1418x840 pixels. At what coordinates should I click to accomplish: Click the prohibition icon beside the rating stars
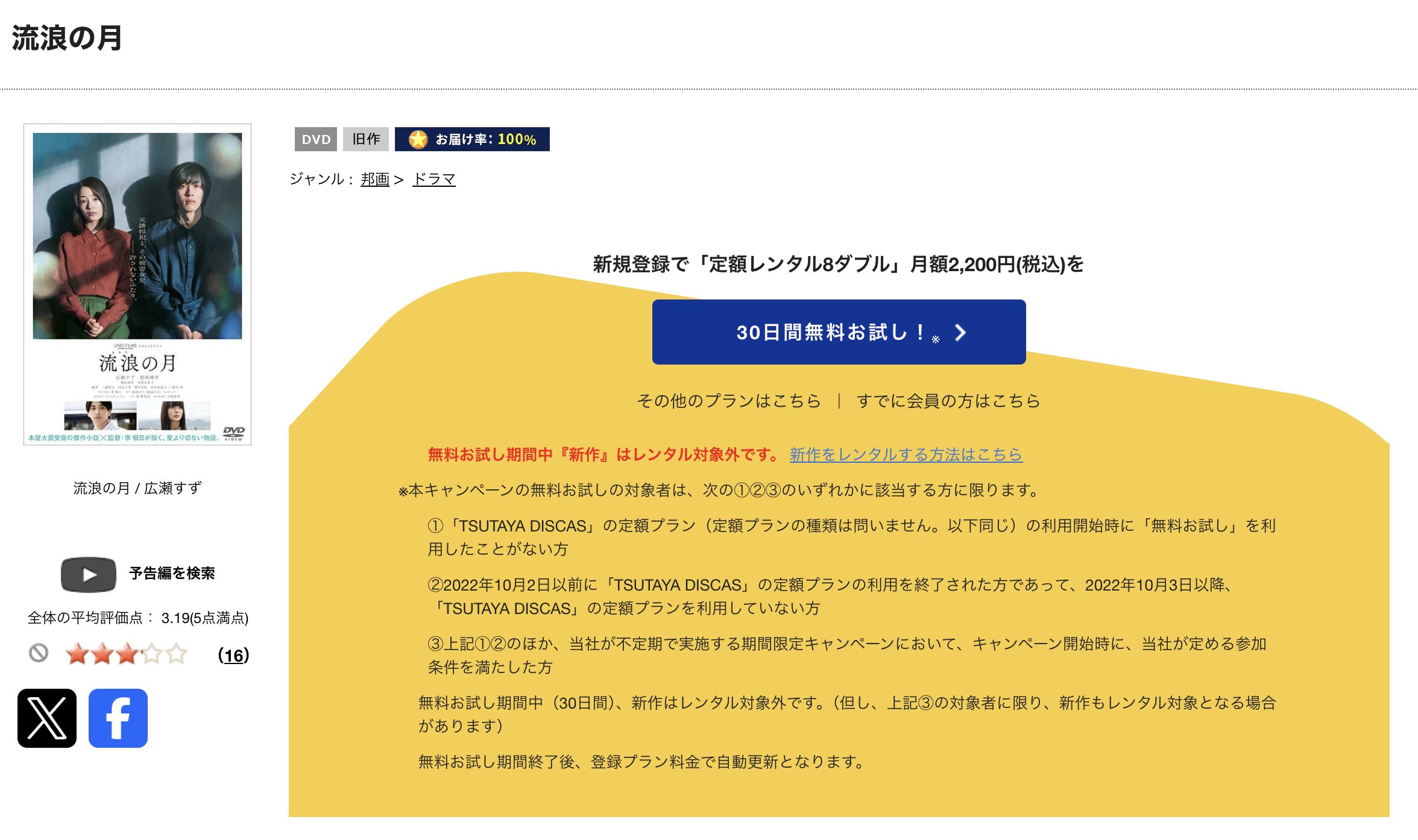click(39, 653)
